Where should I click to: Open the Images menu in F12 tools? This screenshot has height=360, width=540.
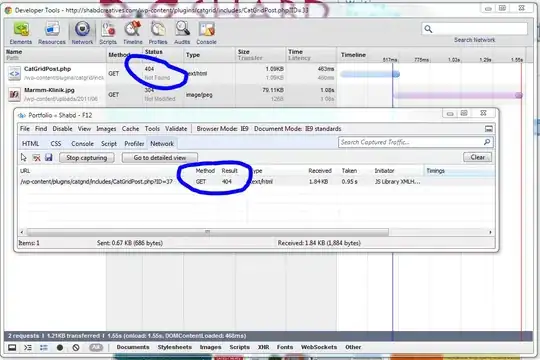click(x=106, y=128)
